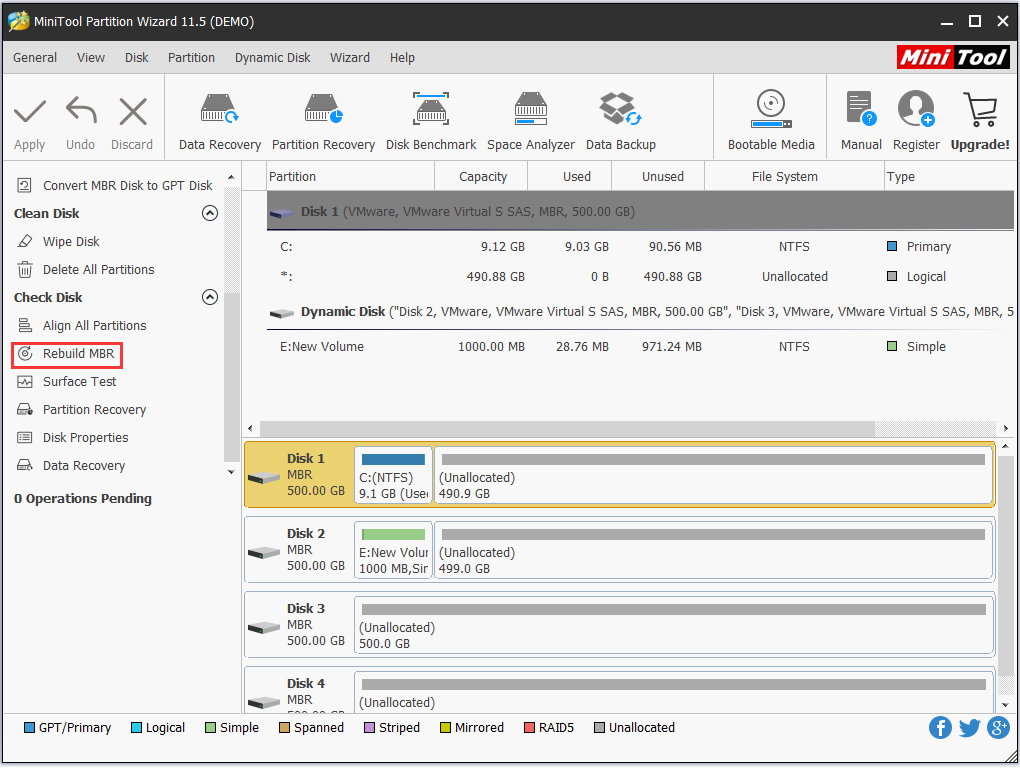Click sidebar scroll down arrow

coord(231,472)
